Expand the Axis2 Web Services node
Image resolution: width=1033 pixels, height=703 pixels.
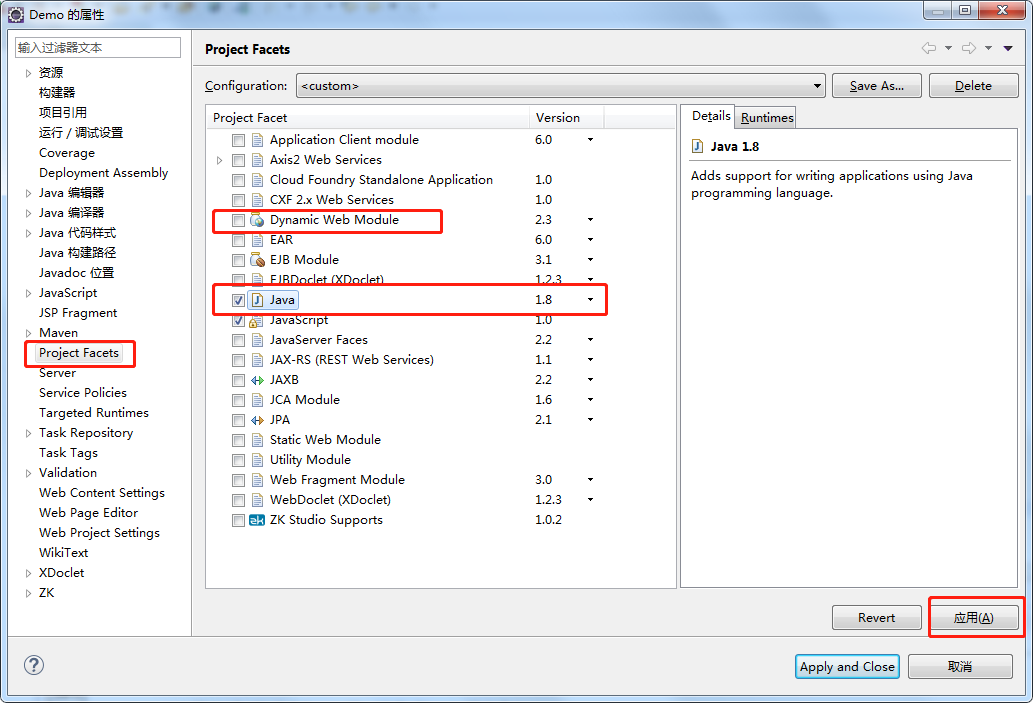[220, 160]
